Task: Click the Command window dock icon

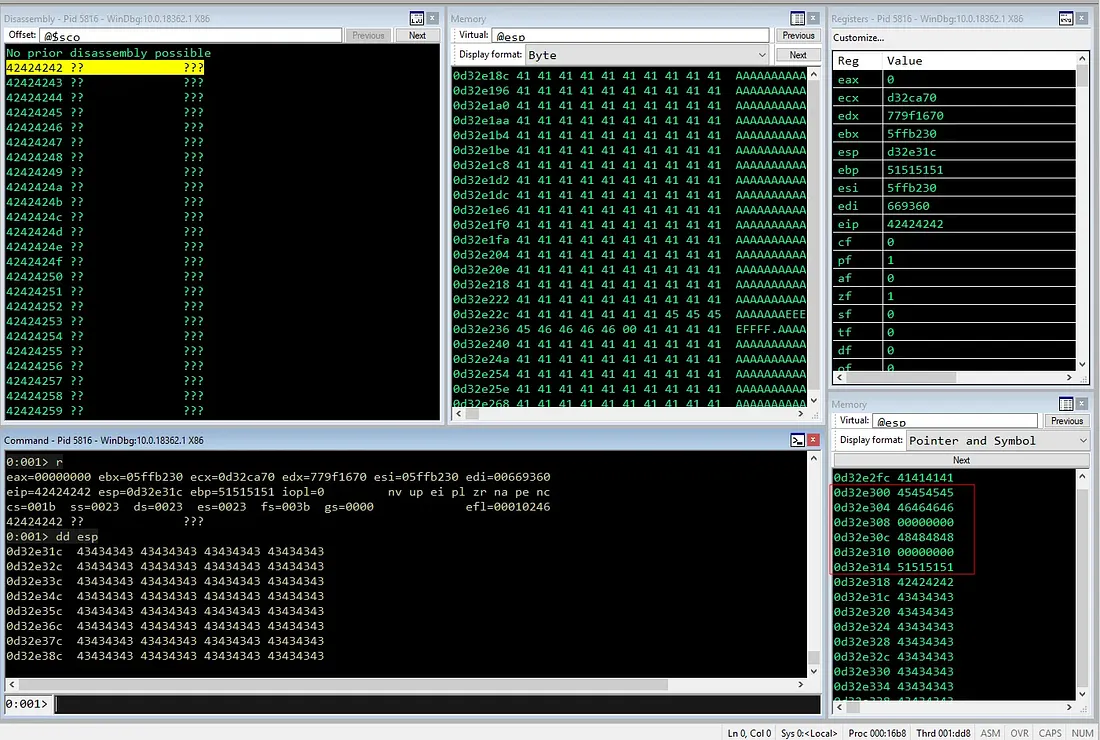Action: point(798,440)
